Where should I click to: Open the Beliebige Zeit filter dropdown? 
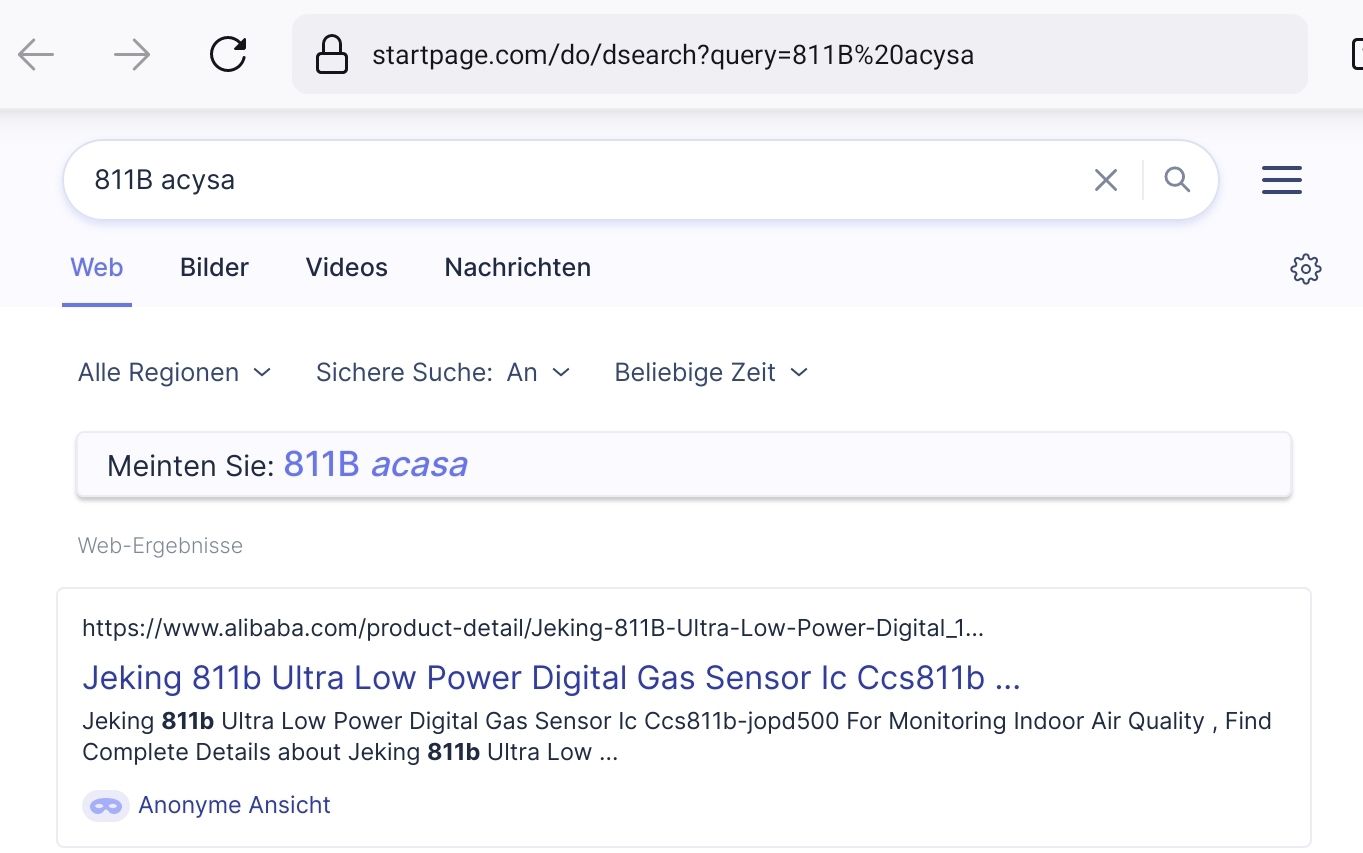point(711,373)
